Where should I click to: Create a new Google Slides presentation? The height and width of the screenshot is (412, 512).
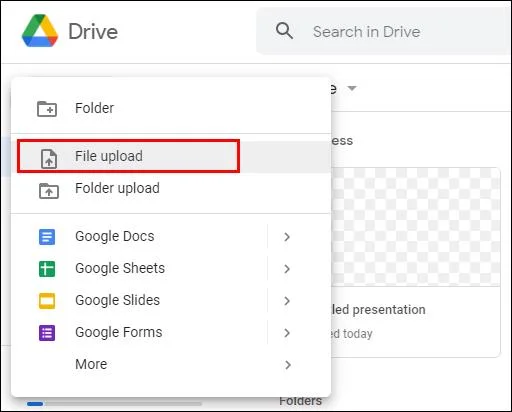(x=139, y=301)
